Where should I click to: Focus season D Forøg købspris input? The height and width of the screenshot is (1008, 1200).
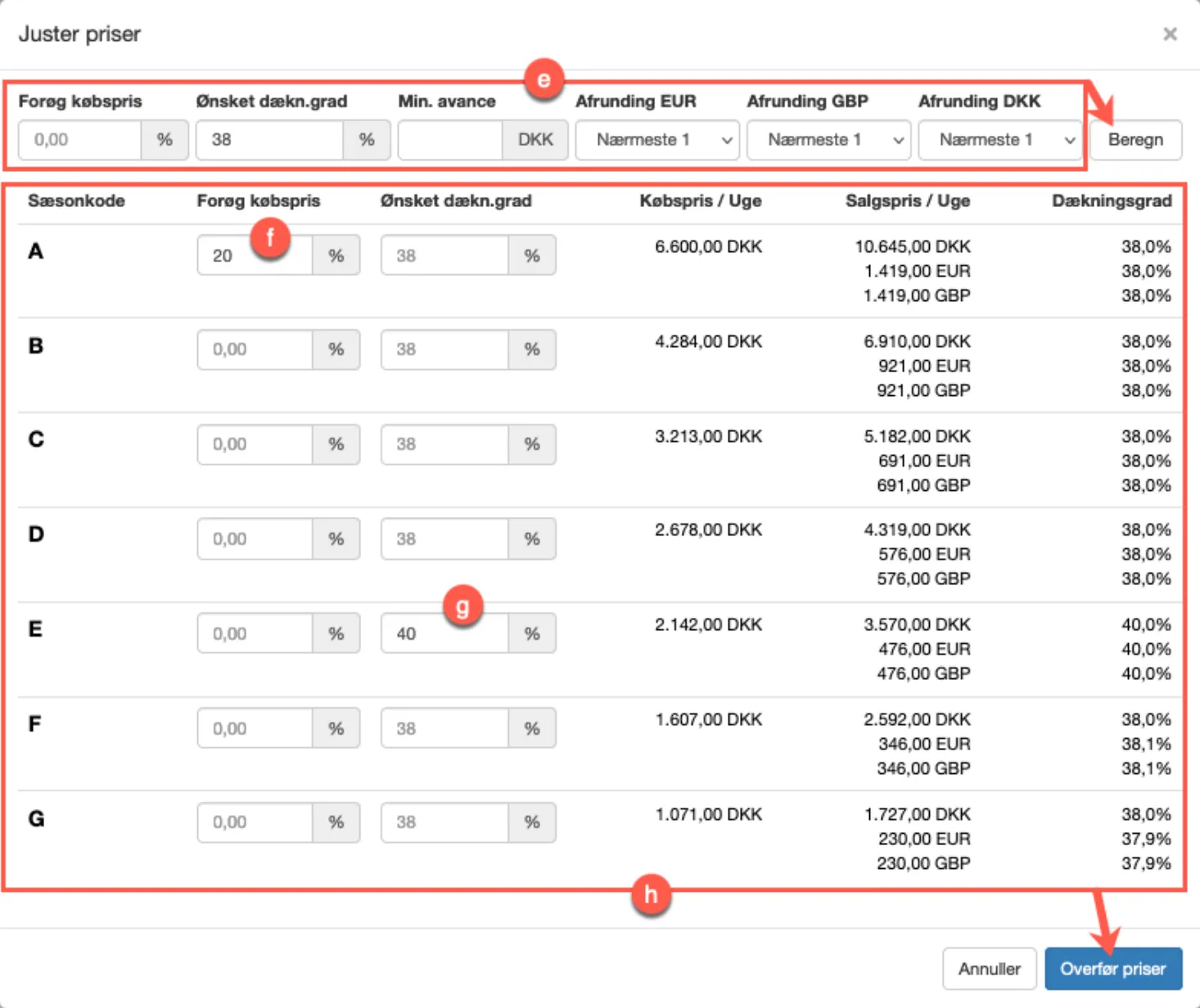pos(255,539)
